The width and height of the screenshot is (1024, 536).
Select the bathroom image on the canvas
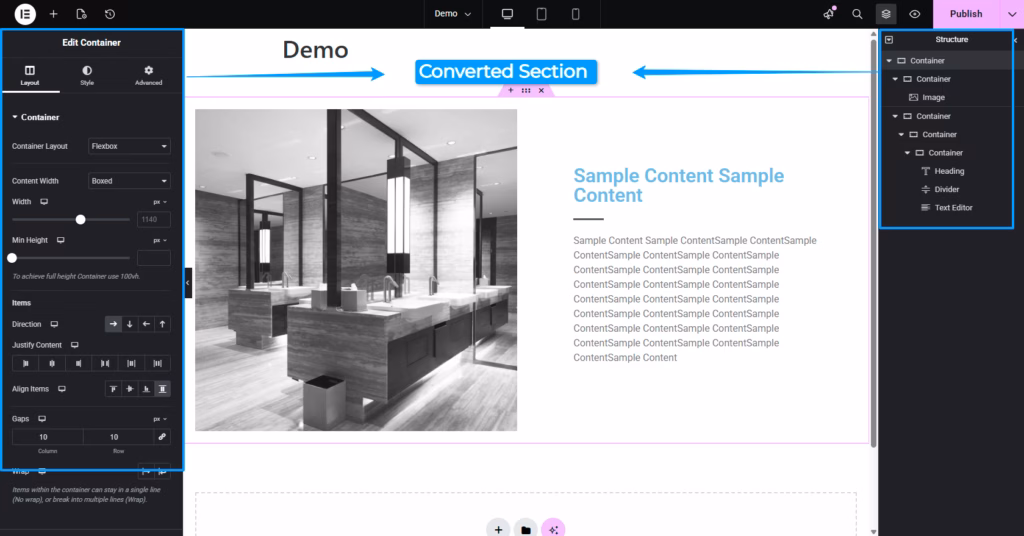click(x=356, y=270)
